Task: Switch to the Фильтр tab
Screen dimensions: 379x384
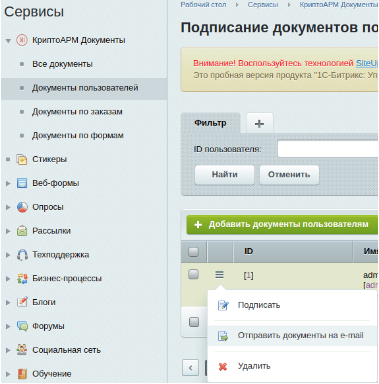Action: pos(210,123)
